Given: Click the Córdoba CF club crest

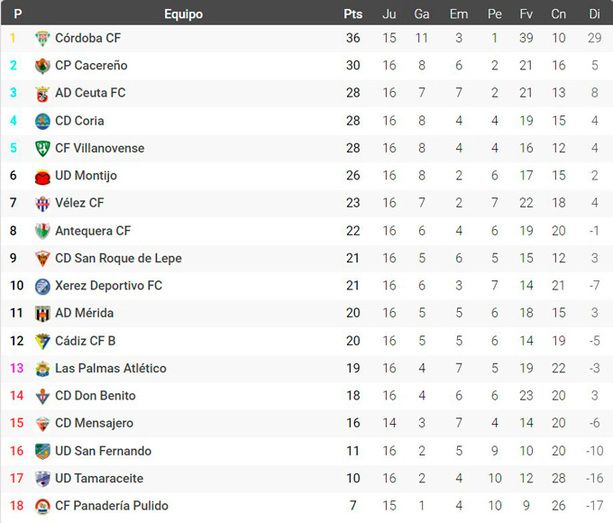Looking at the screenshot, I should [x=42, y=38].
